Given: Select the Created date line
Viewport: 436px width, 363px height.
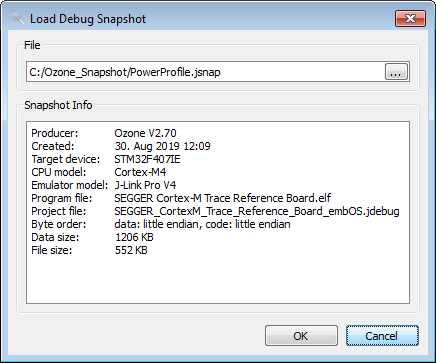Looking at the screenshot, I should 121,146.
